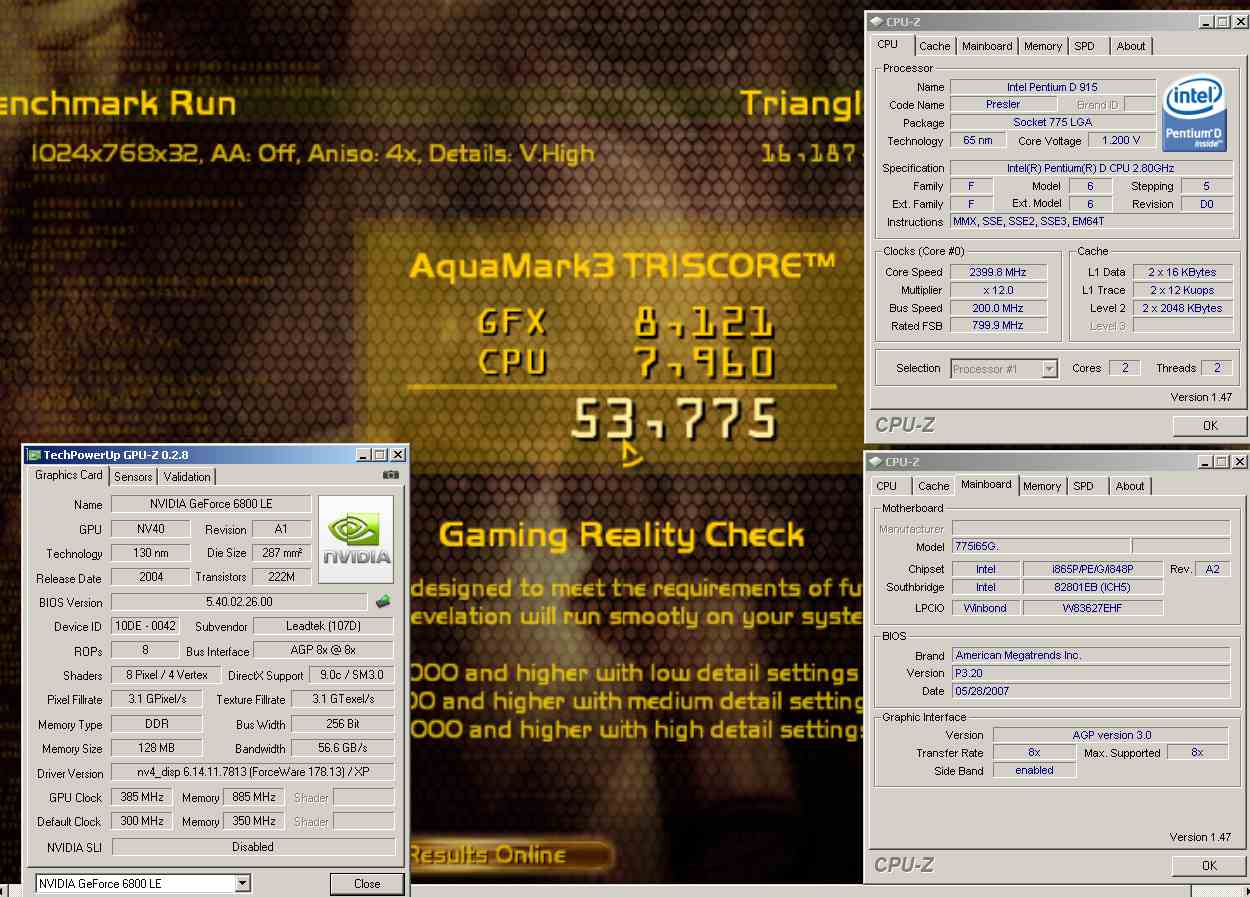Click the GFX score 8,121
1250x897 pixels.
(704, 322)
